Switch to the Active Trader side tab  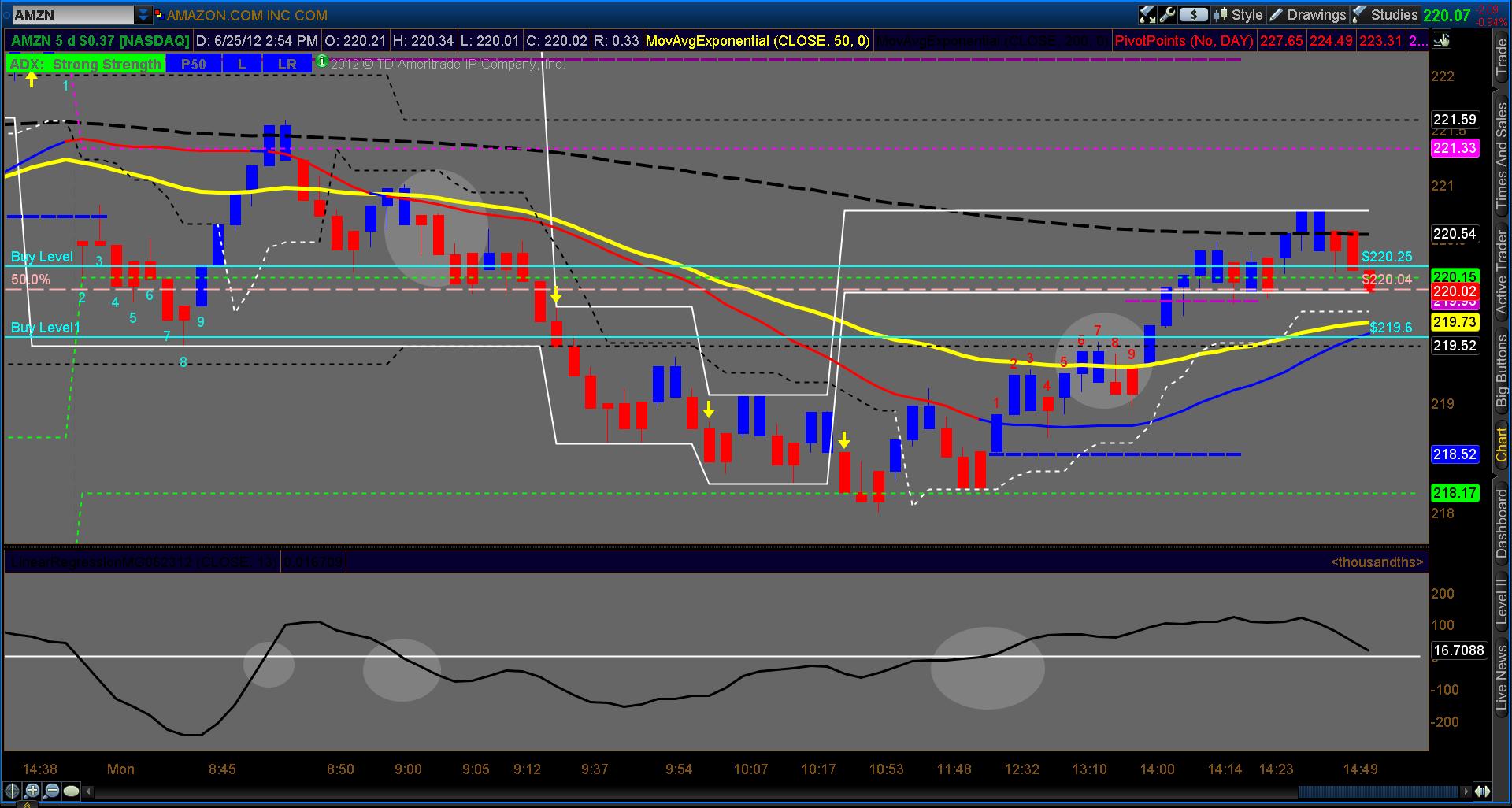pyautogui.click(x=1502, y=271)
